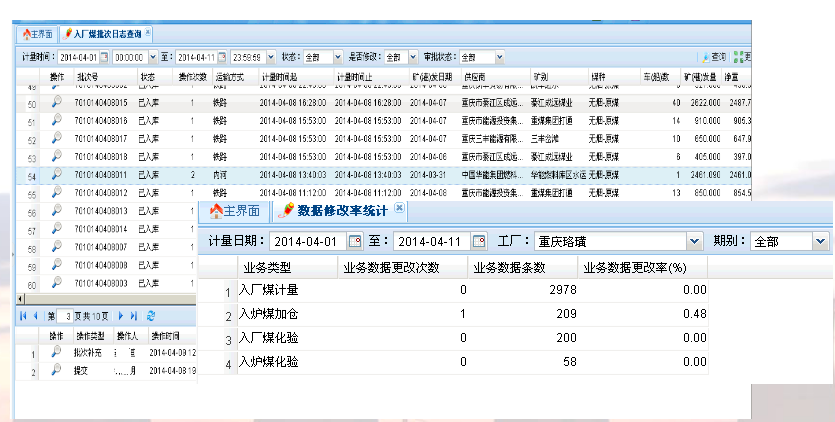Open calendar picker for 2014-04-11 end date
The width and height of the screenshot is (835, 422).
point(479,241)
